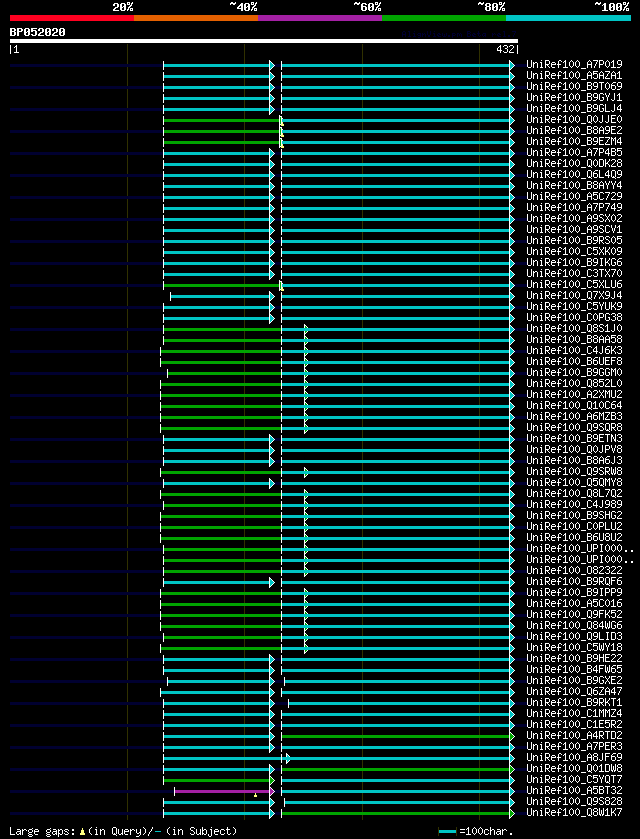
Task: Click the UniRef100_Q9SRW8 hit name
Action: [574, 471]
